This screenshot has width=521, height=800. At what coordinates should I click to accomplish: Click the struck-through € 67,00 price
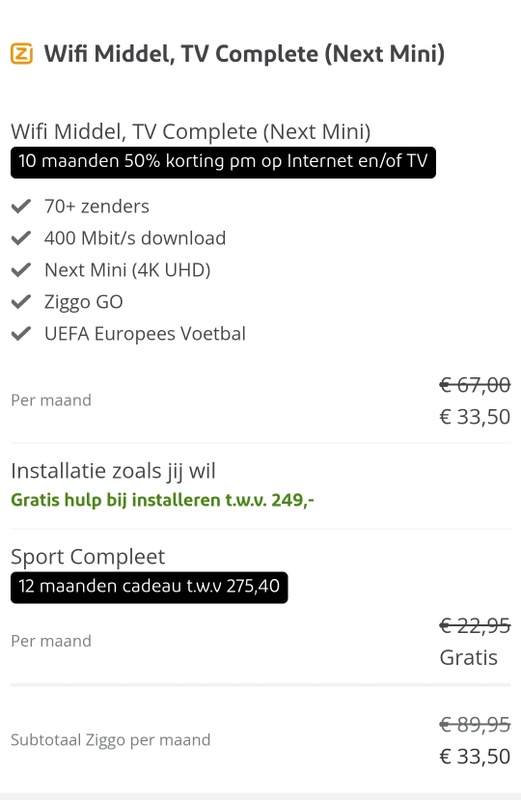[x=475, y=385]
